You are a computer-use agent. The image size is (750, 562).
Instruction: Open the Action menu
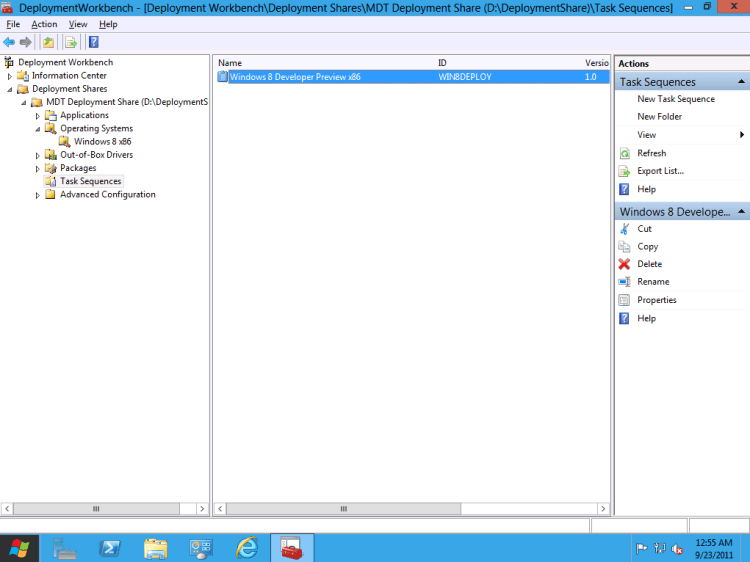pos(44,24)
